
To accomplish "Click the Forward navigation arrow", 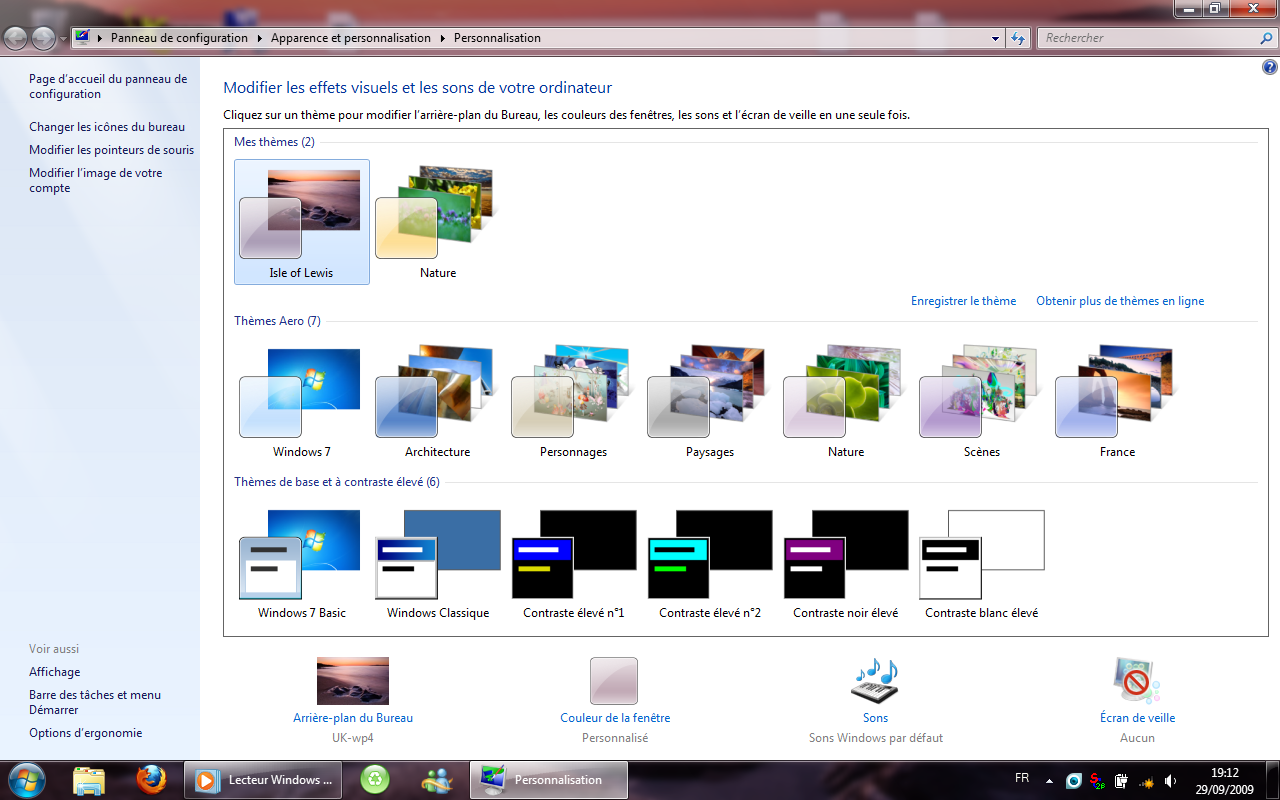I will coord(43,38).
